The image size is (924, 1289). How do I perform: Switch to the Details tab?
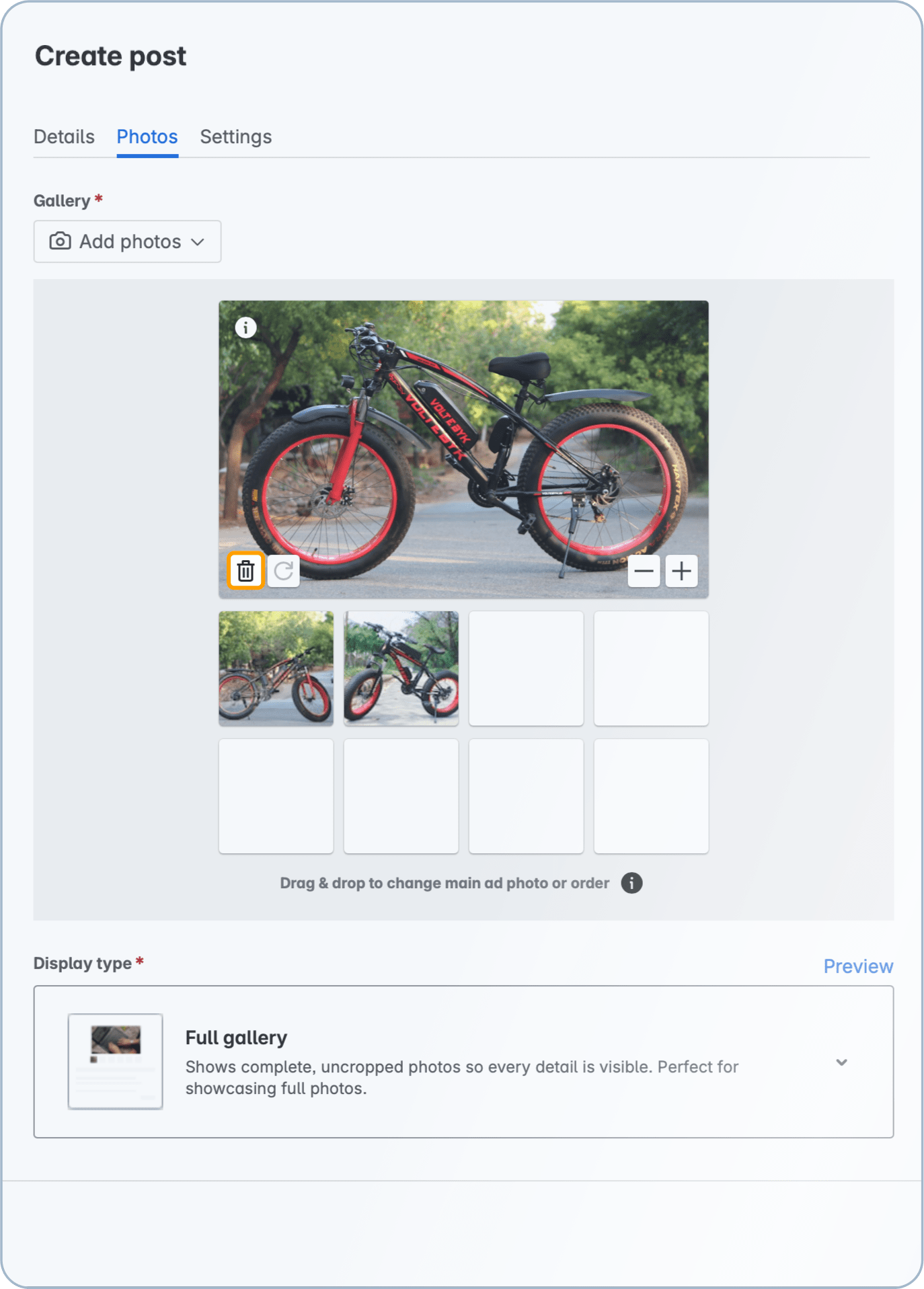pyautogui.click(x=64, y=136)
